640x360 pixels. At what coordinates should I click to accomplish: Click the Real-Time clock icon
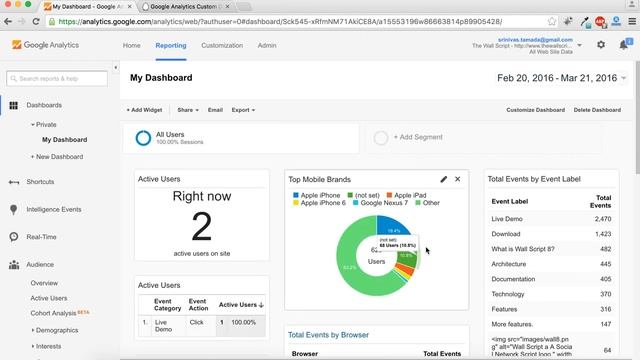point(13,237)
